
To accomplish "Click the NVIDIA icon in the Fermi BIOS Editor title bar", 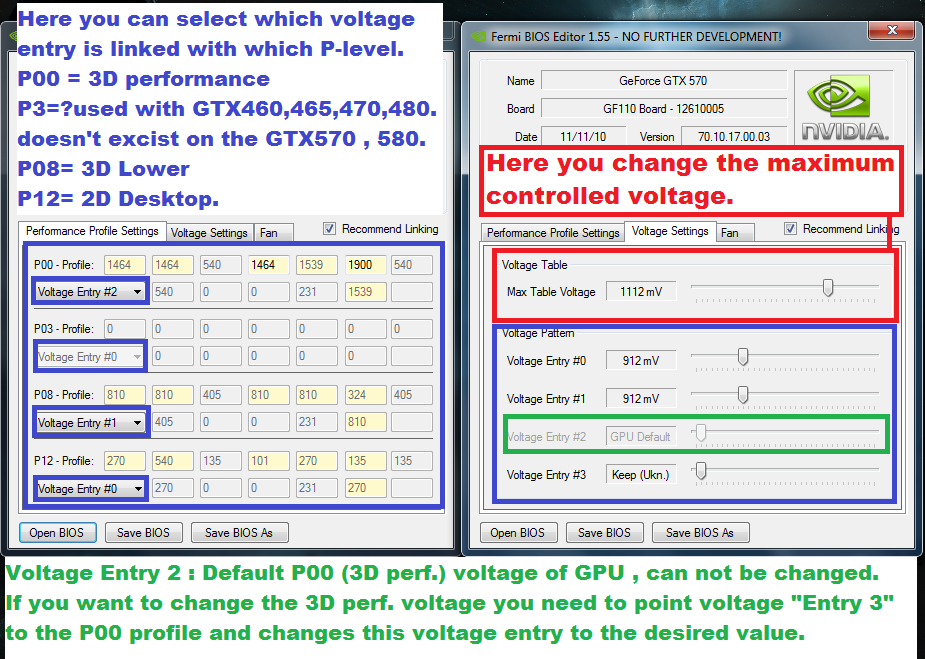I will tap(477, 37).
